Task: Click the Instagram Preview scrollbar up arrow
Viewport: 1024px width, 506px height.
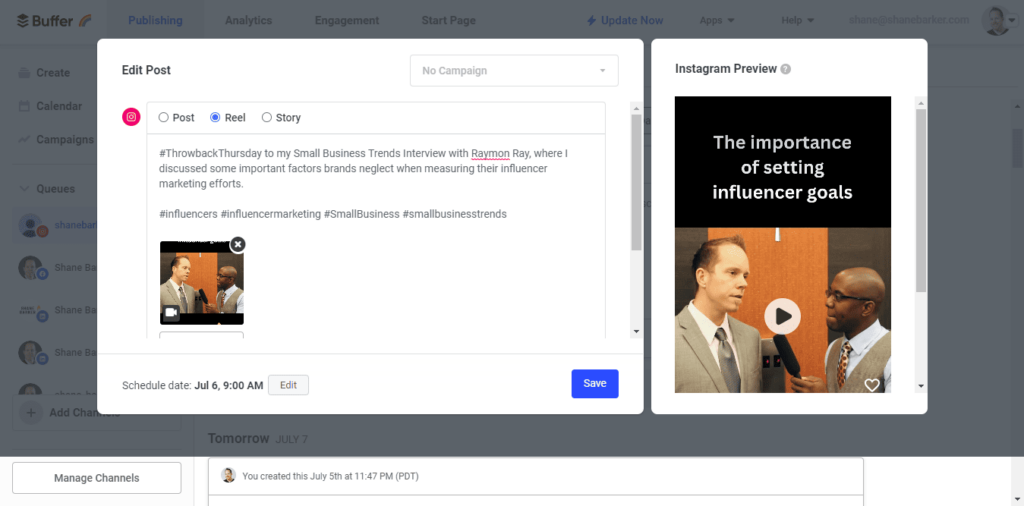Action: coord(921,103)
